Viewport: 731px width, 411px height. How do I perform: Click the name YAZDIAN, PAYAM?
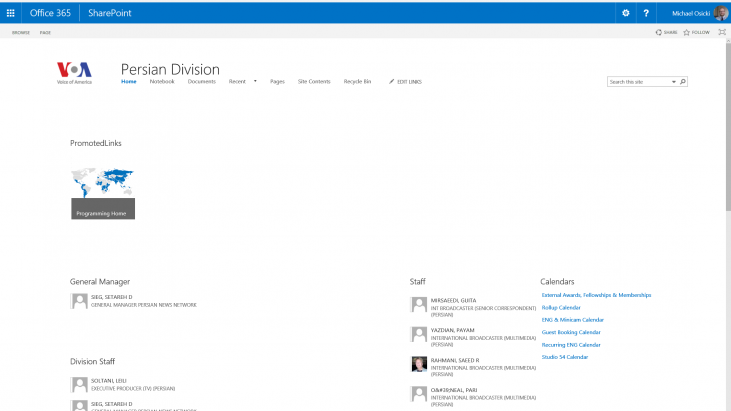tap(452, 330)
